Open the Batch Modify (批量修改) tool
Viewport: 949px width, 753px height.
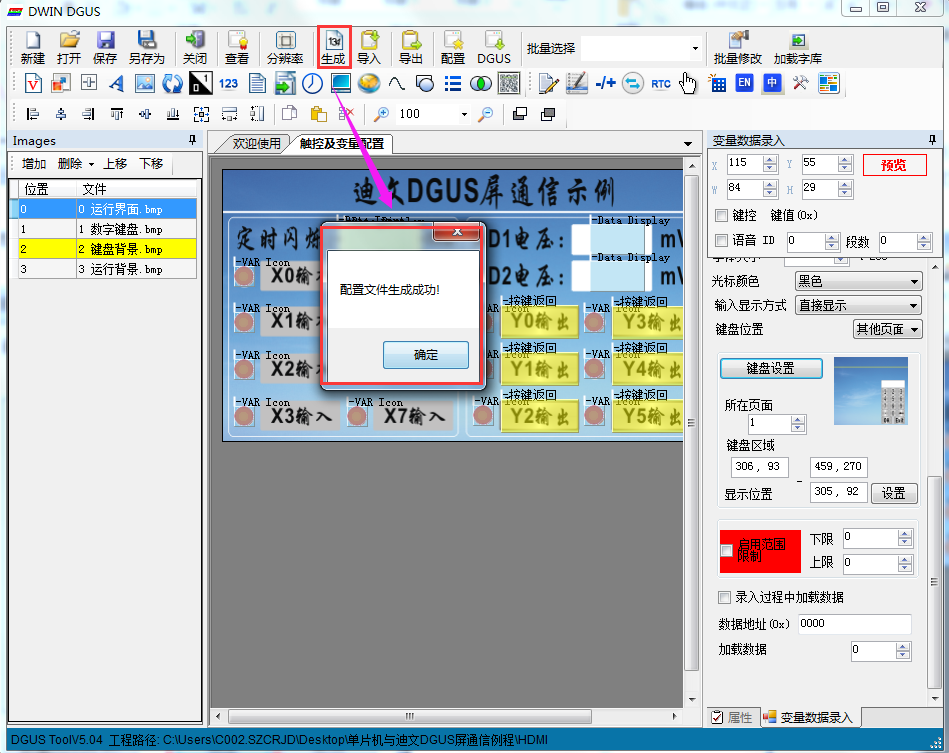tap(737, 46)
